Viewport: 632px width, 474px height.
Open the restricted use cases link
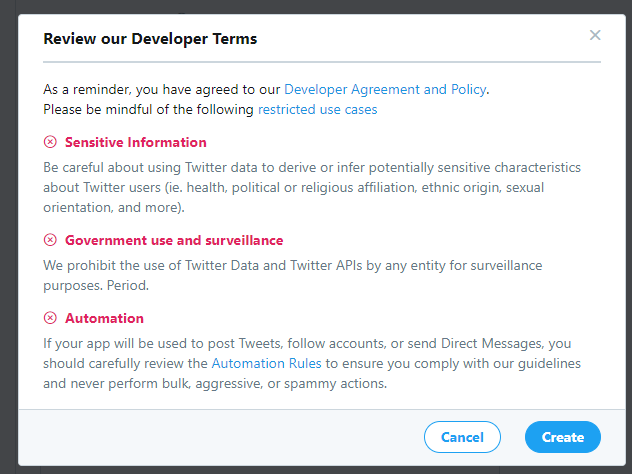317,109
